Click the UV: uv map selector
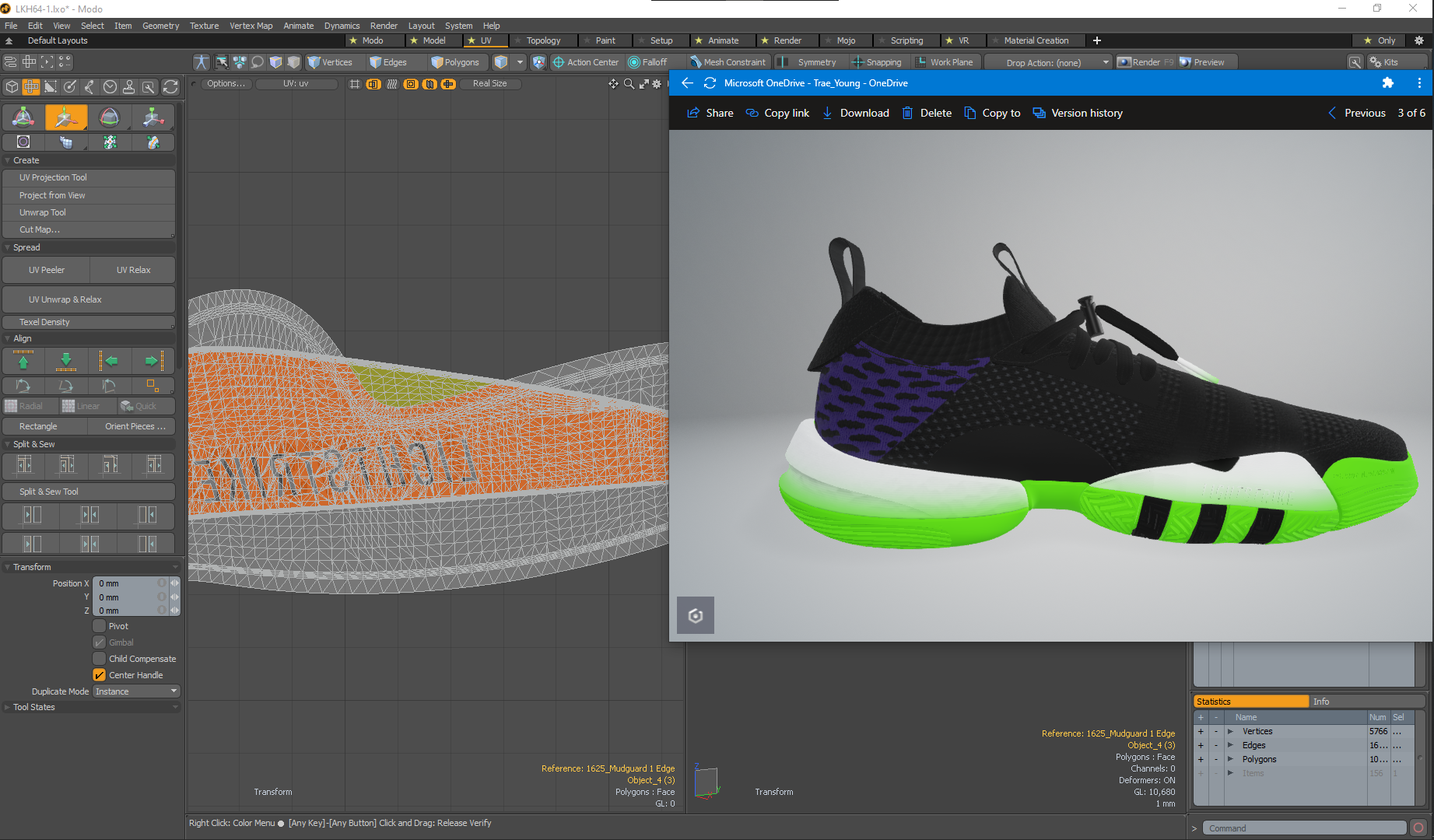 296,83
